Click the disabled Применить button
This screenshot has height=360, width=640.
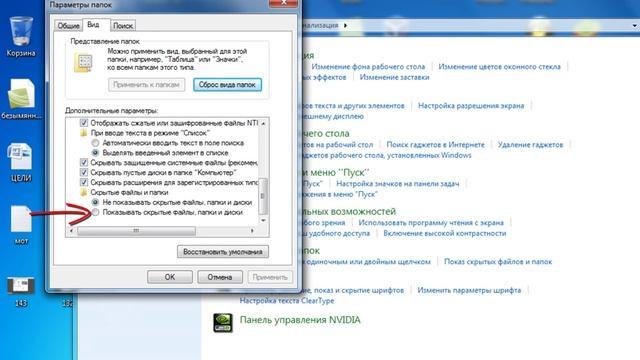pyautogui.click(x=270, y=277)
